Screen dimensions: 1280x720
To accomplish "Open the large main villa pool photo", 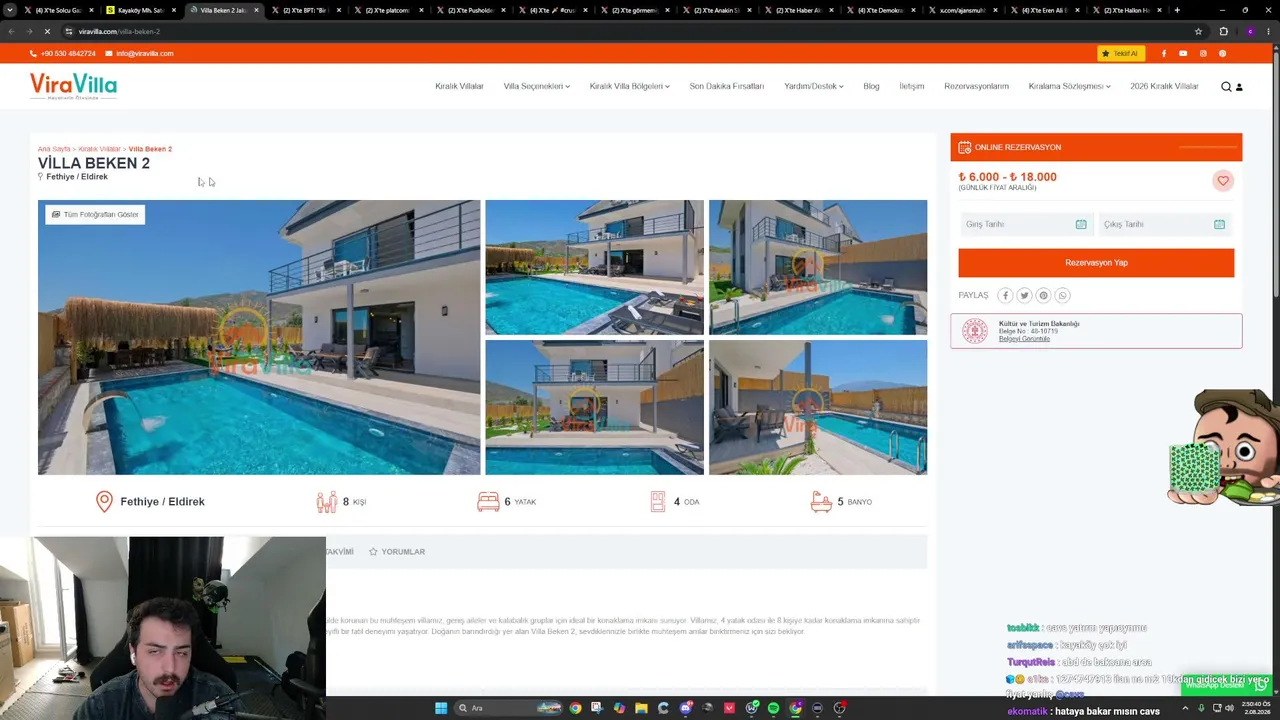I will 259,337.
